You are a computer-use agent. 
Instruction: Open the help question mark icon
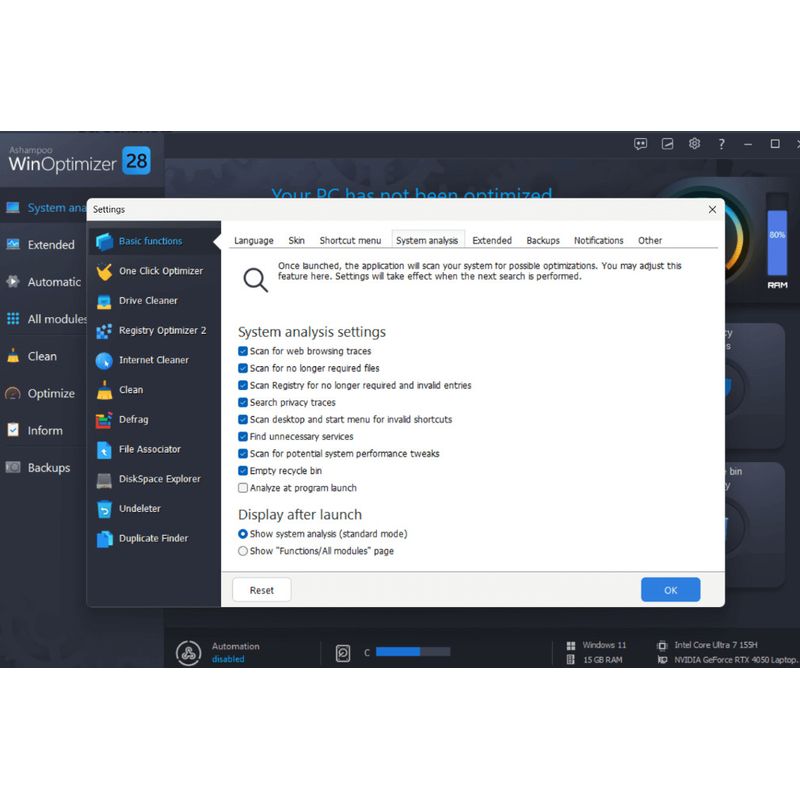(x=721, y=144)
